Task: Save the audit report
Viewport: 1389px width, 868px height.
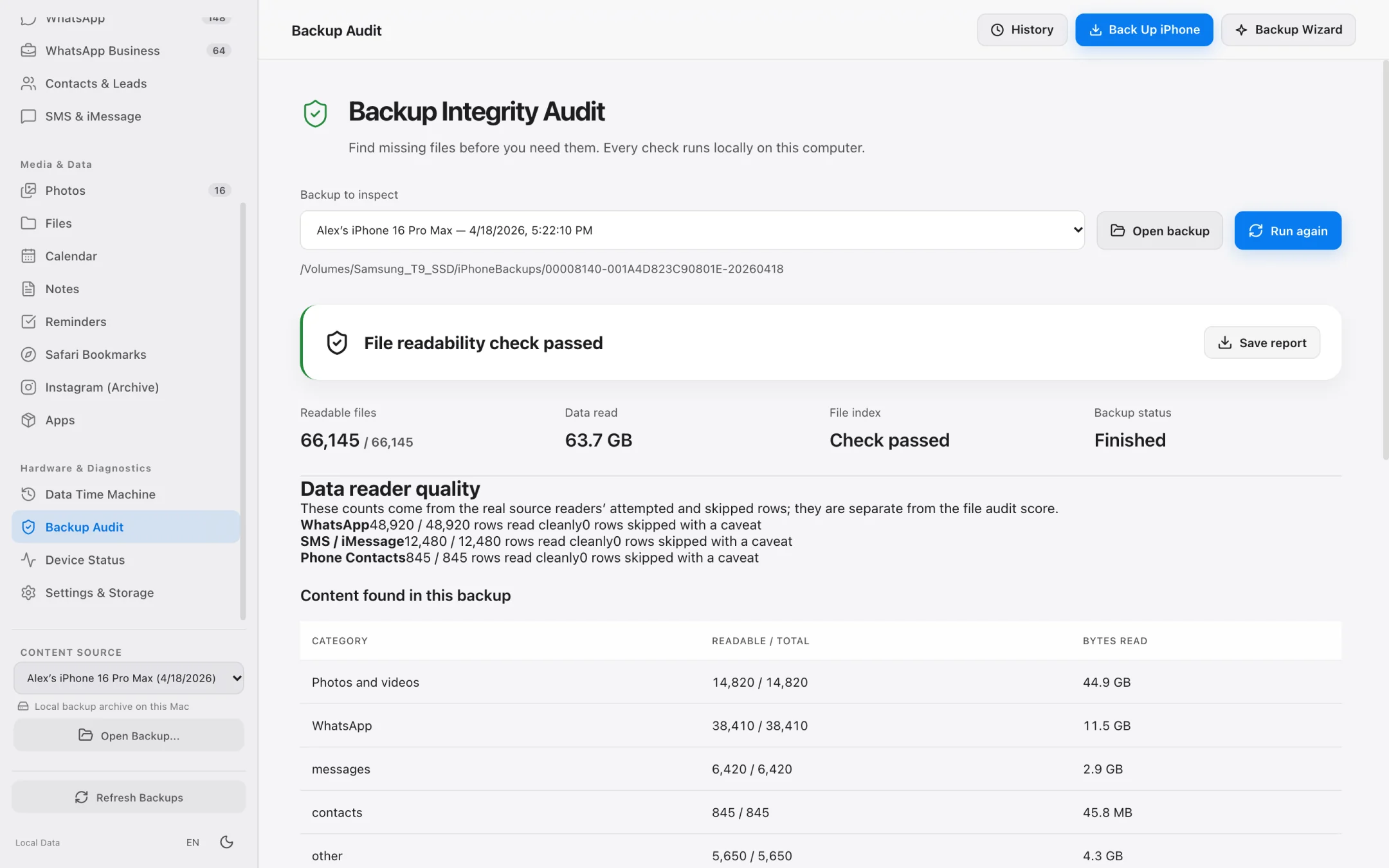Action: [x=1262, y=342]
